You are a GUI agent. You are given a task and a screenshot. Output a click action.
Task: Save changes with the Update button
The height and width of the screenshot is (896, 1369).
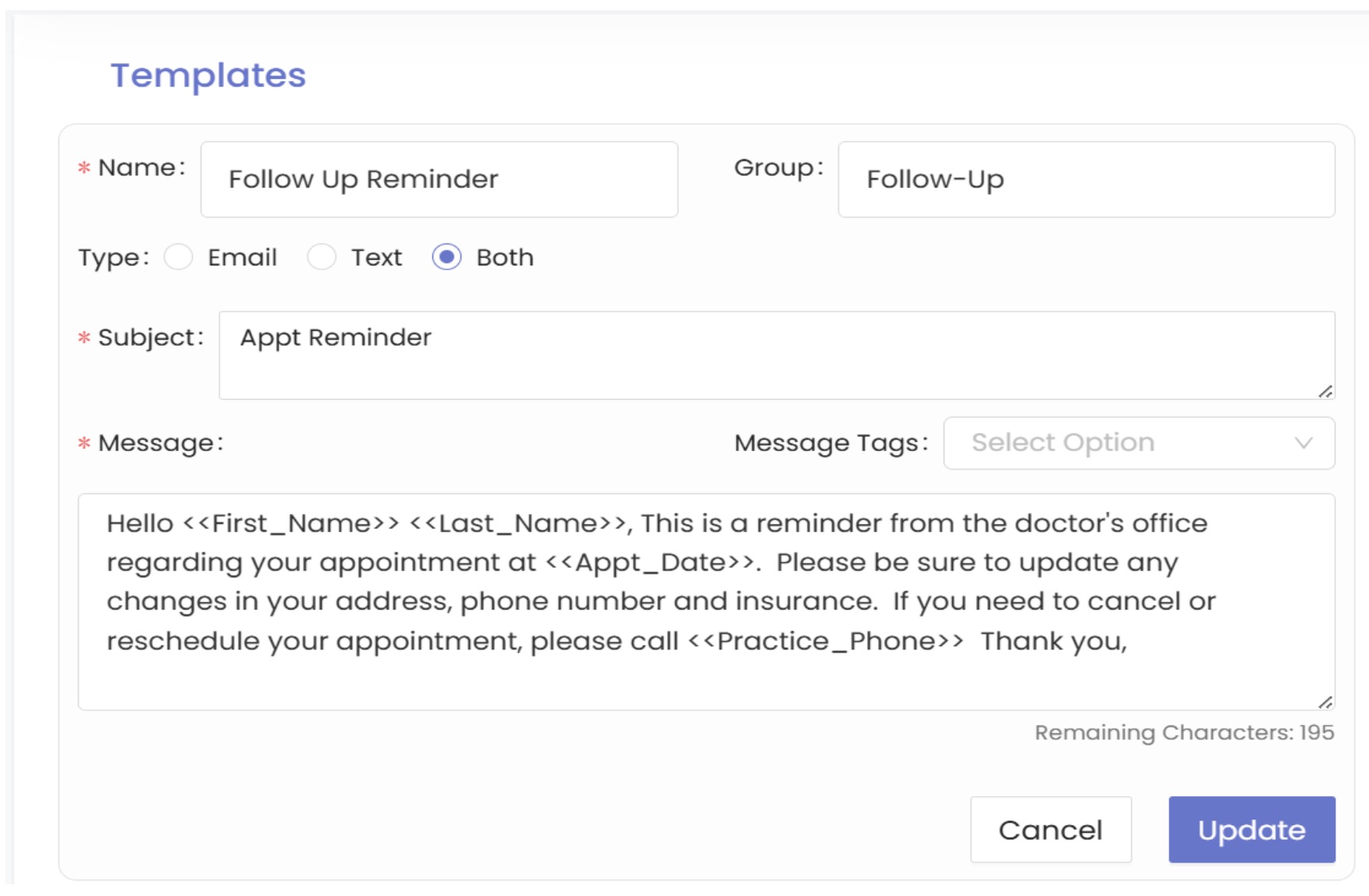(x=1251, y=830)
